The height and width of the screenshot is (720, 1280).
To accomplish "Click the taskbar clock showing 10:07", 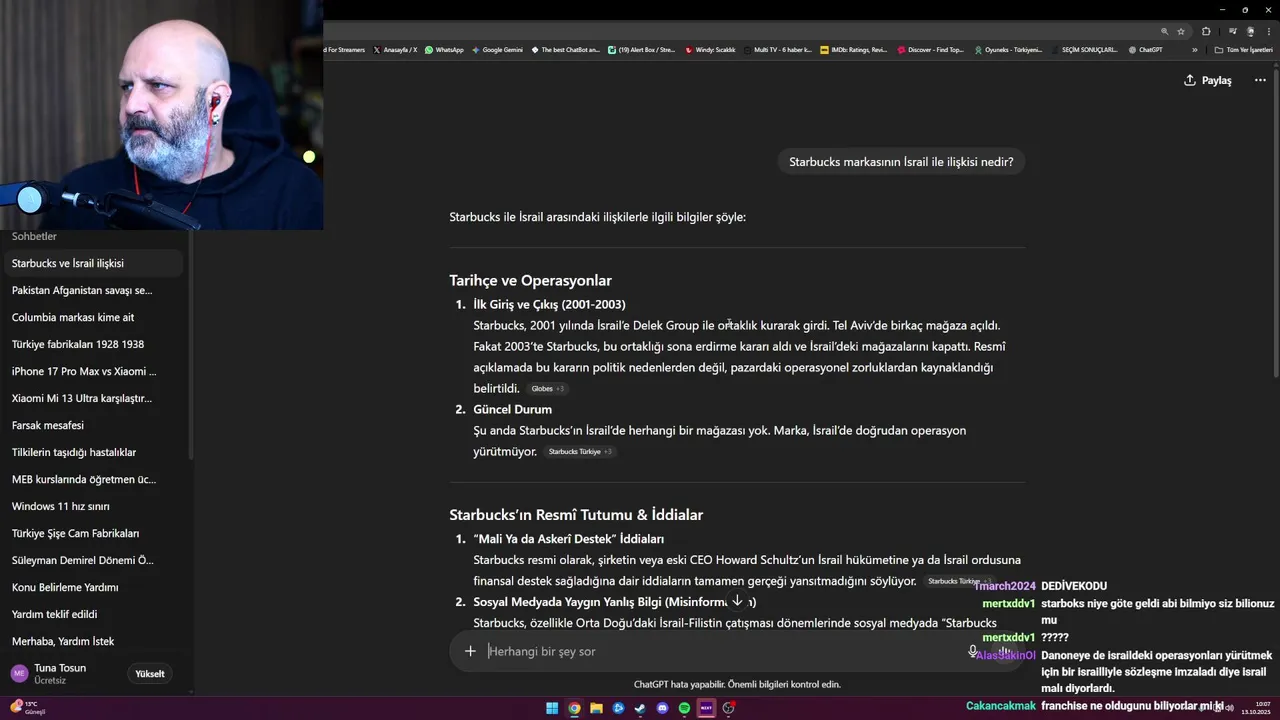I will tap(1254, 708).
